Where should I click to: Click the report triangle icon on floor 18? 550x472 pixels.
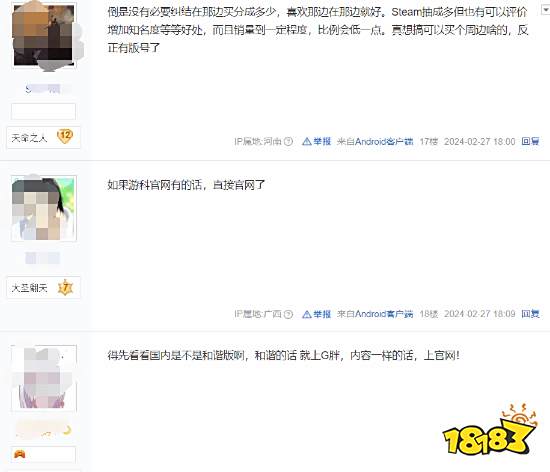click(307, 314)
